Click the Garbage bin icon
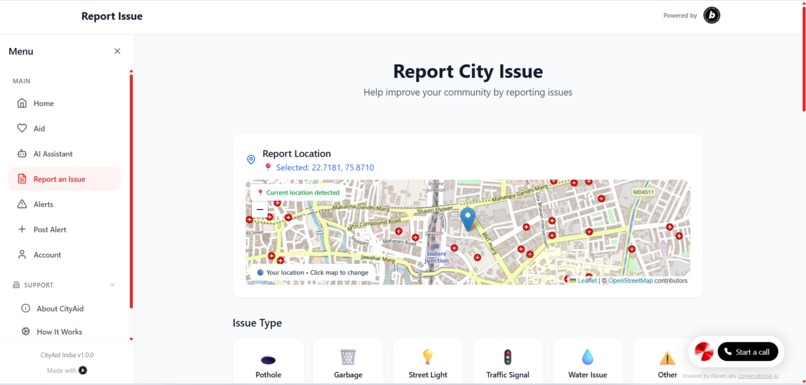Image resolution: width=806 pixels, height=385 pixels. (348, 357)
